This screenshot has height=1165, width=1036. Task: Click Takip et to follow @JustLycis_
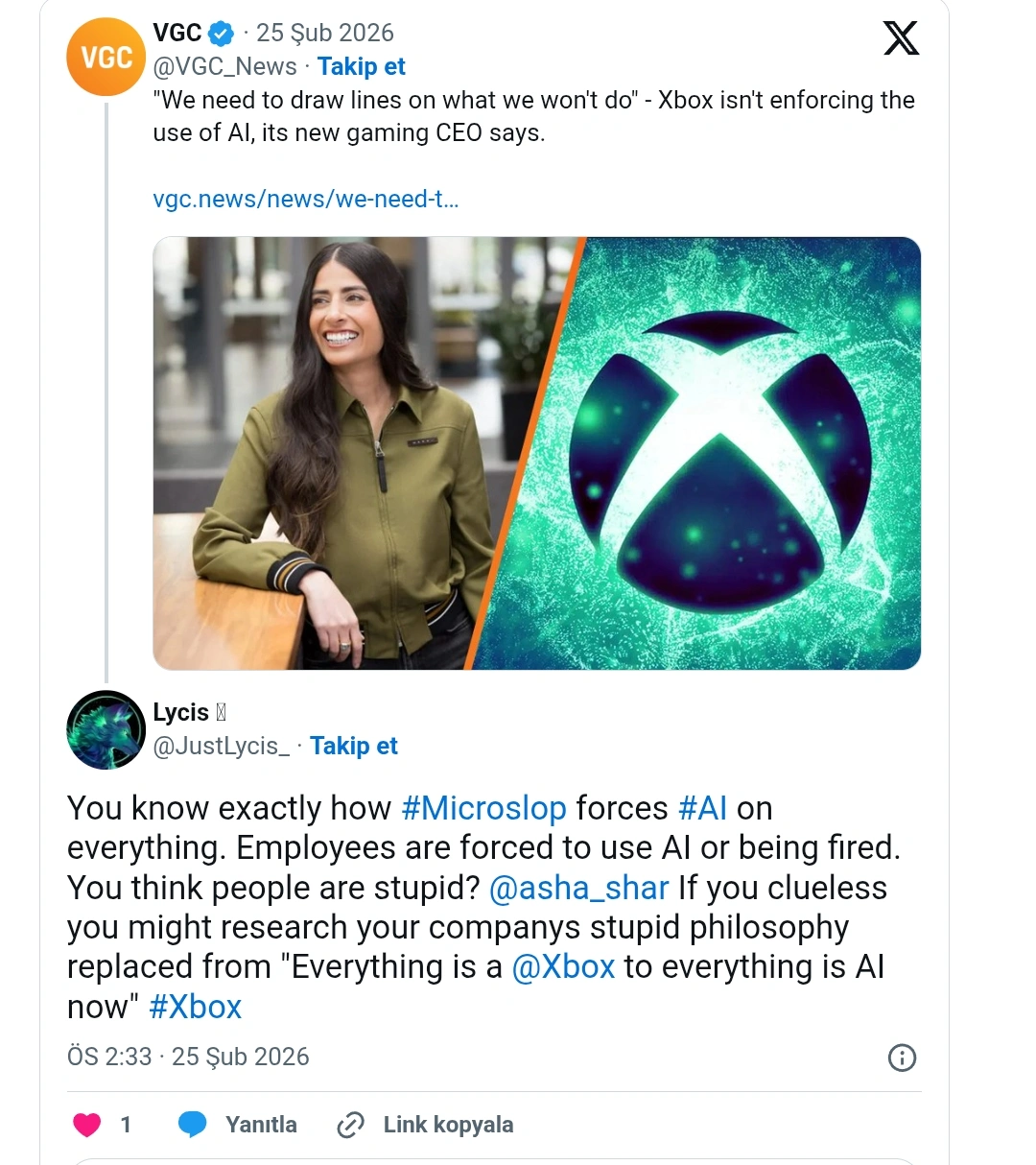tap(354, 746)
